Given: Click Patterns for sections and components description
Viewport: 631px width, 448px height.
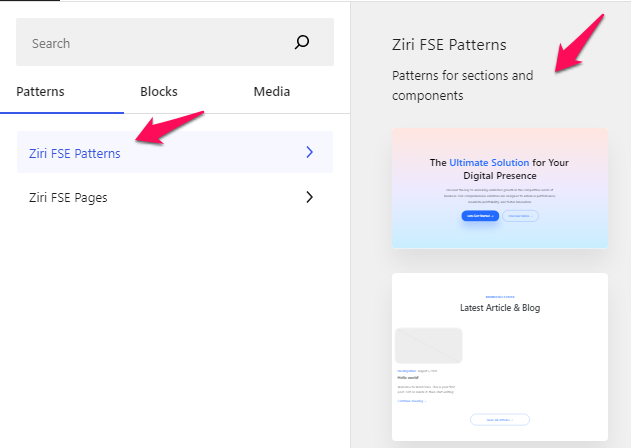Looking at the screenshot, I should tap(462, 85).
